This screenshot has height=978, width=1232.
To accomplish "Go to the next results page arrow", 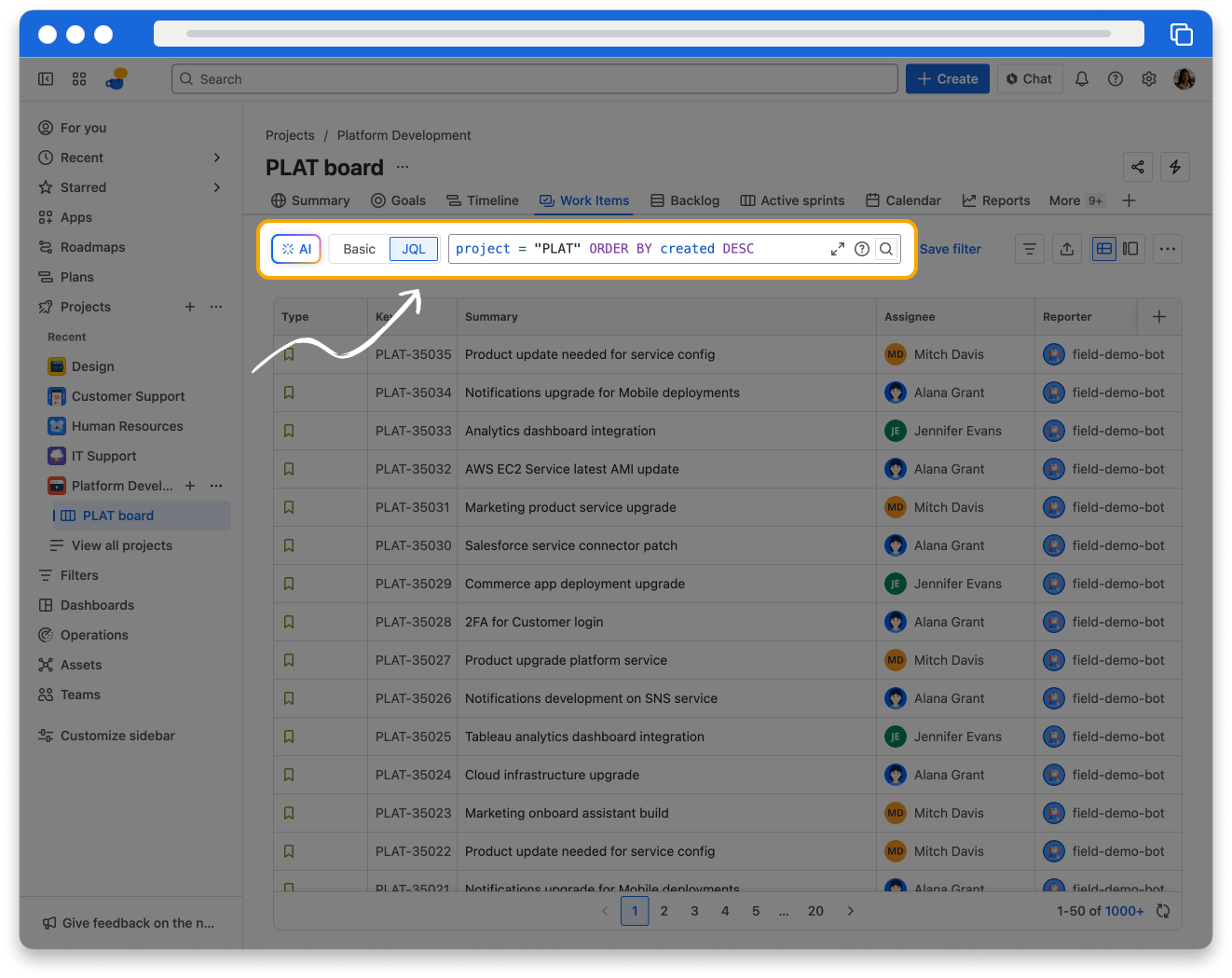I will pyautogui.click(x=850, y=911).
